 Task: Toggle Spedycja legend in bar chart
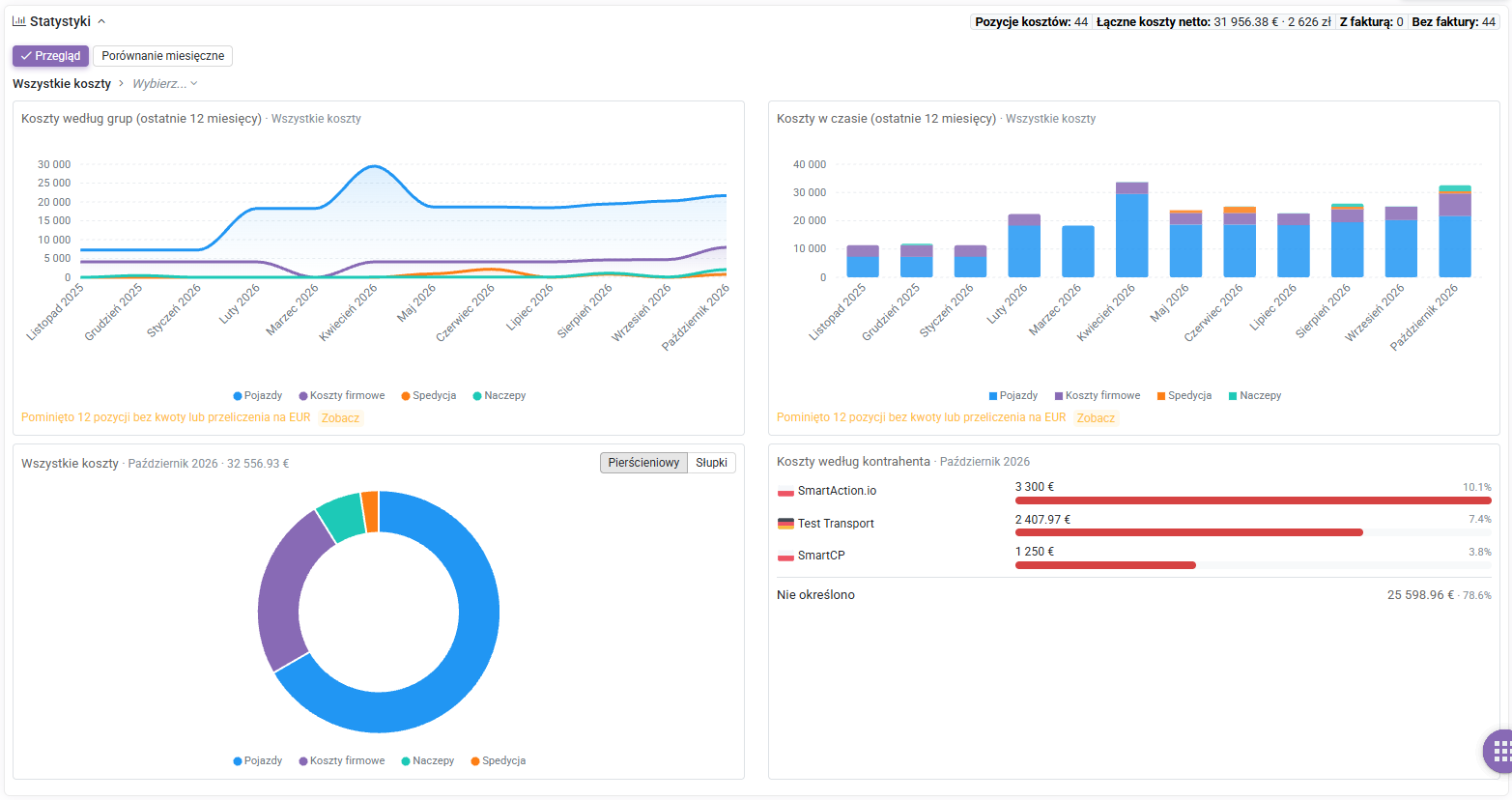pos(1184,396)
